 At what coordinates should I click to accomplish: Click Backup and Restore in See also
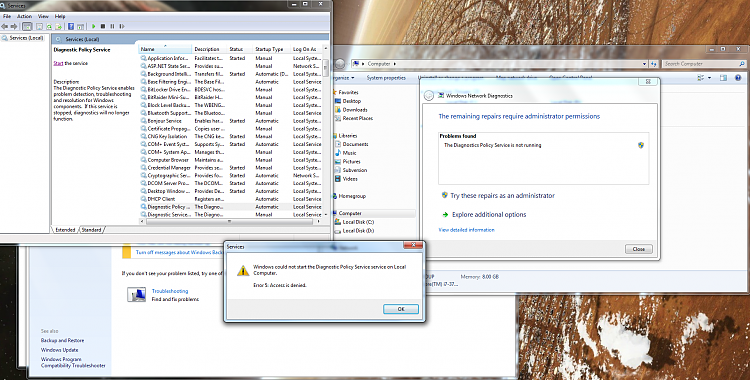tap(62, 340)
